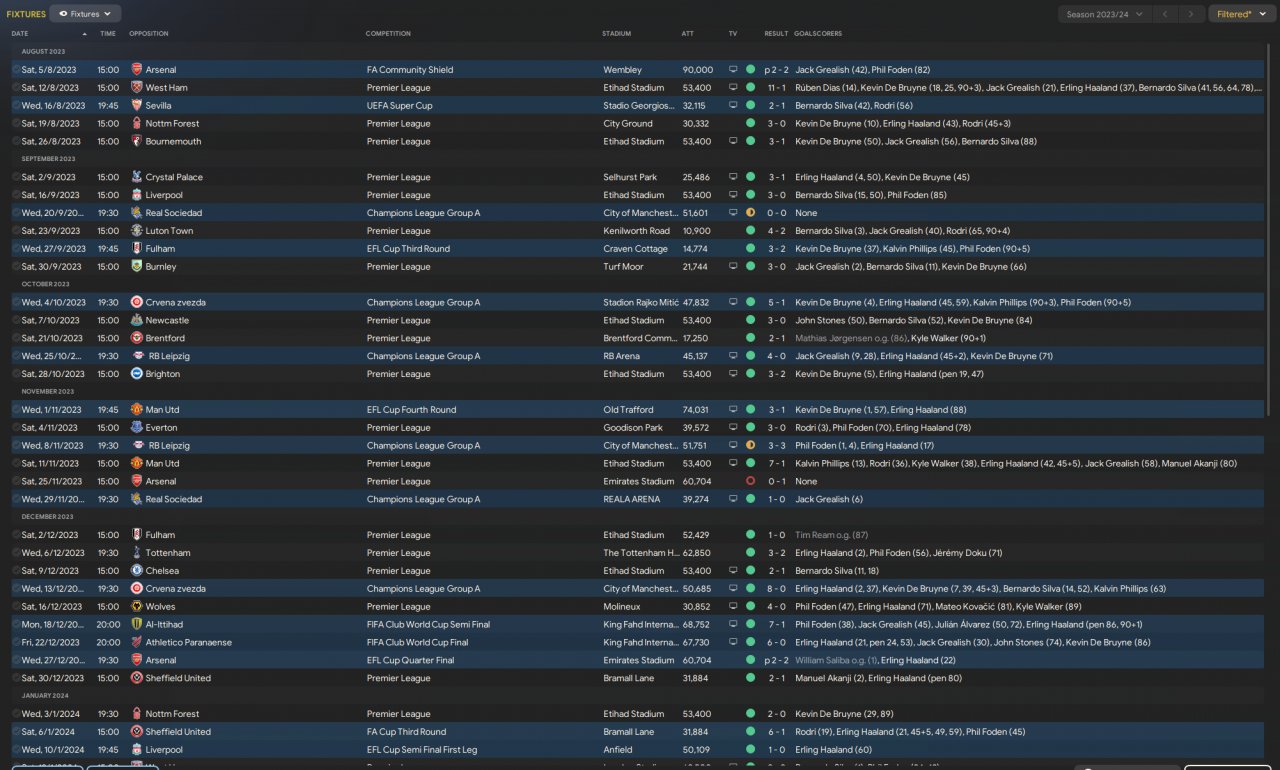This screenshot has height=770, width=1280.
Task: Sort by the Competition column header
Action: click(388, 34)
